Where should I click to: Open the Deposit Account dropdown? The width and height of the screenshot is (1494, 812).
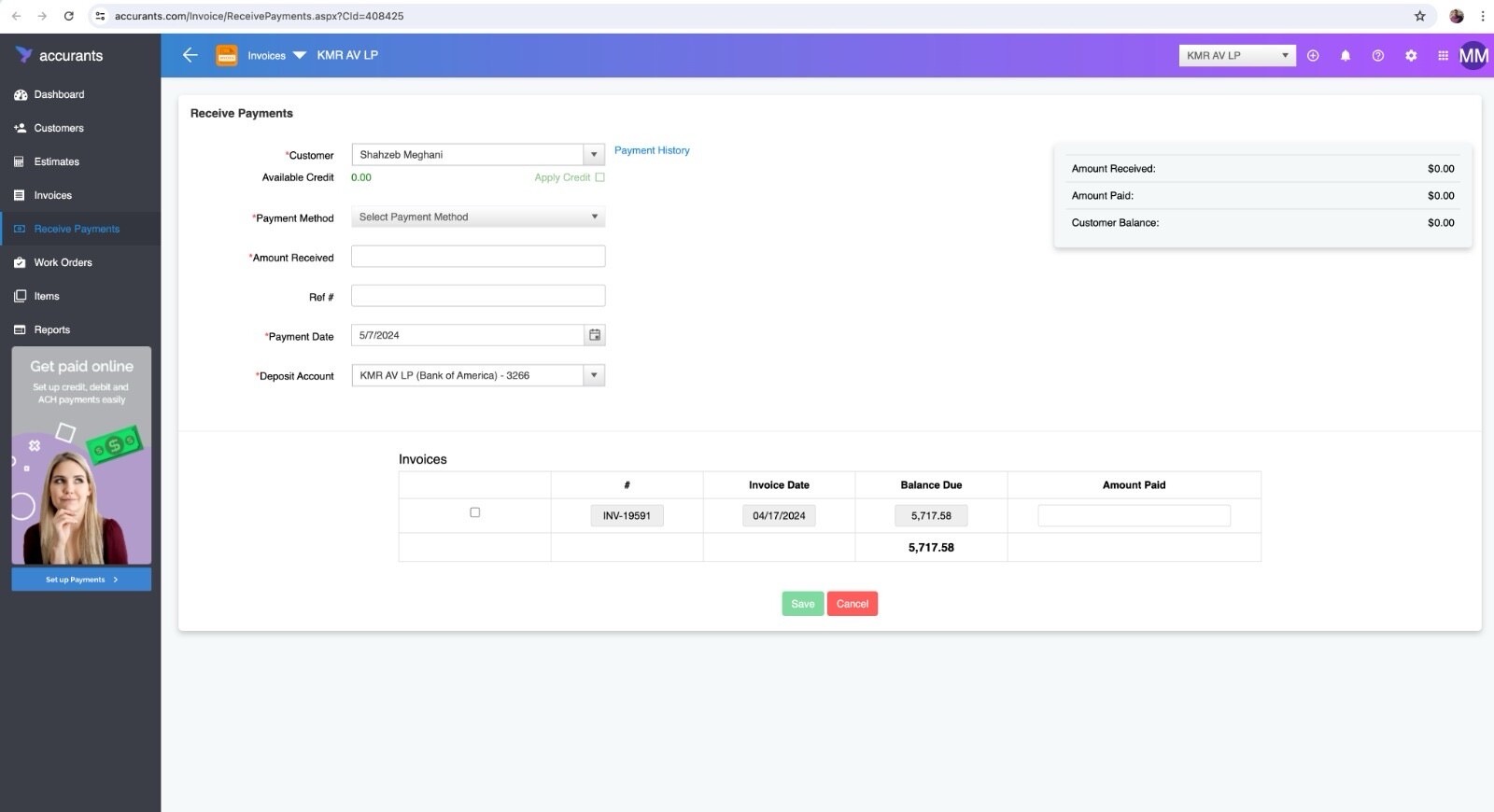(x=478, y=375)
